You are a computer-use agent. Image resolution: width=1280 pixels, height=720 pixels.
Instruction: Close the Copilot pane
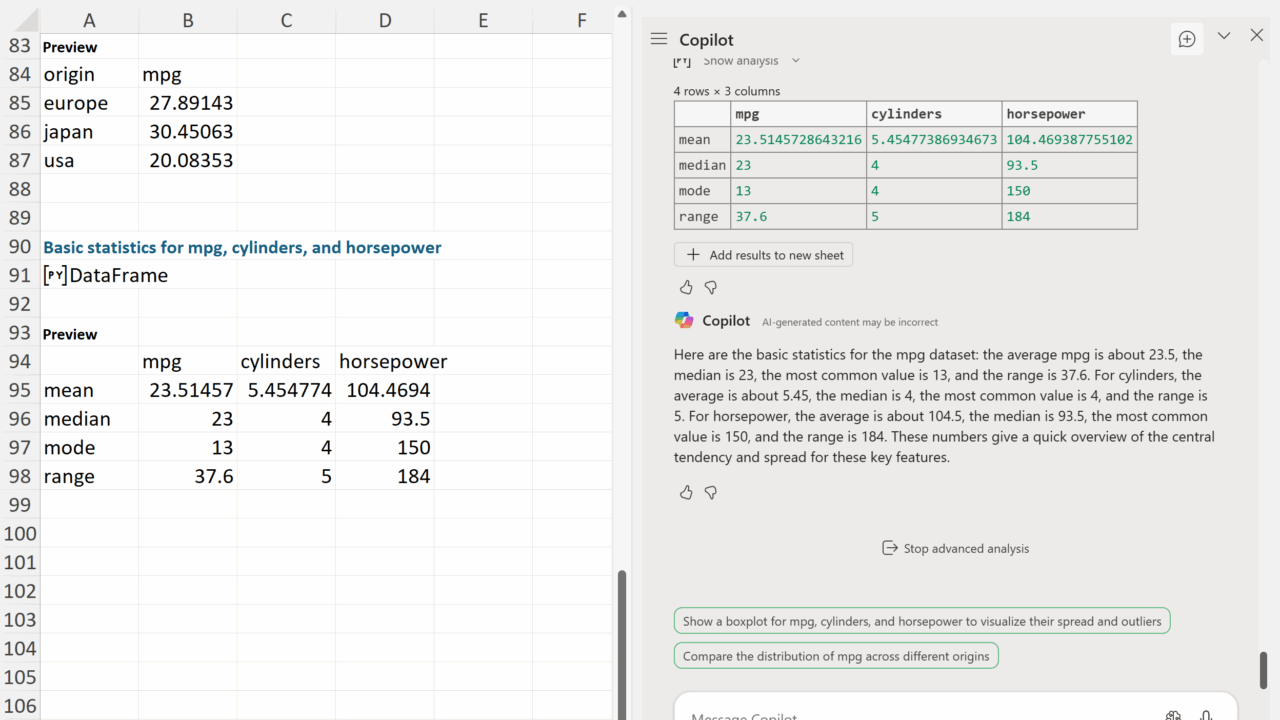point(1257,36)
